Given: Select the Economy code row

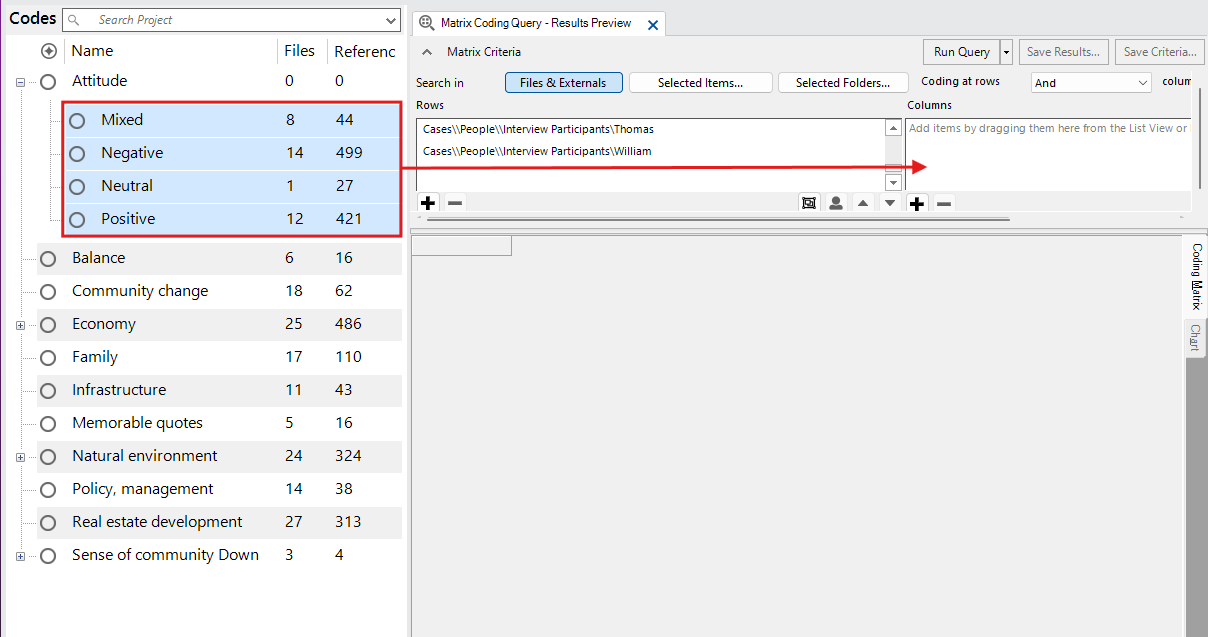Looking at the screenshot, I should (x=219, y=324).
